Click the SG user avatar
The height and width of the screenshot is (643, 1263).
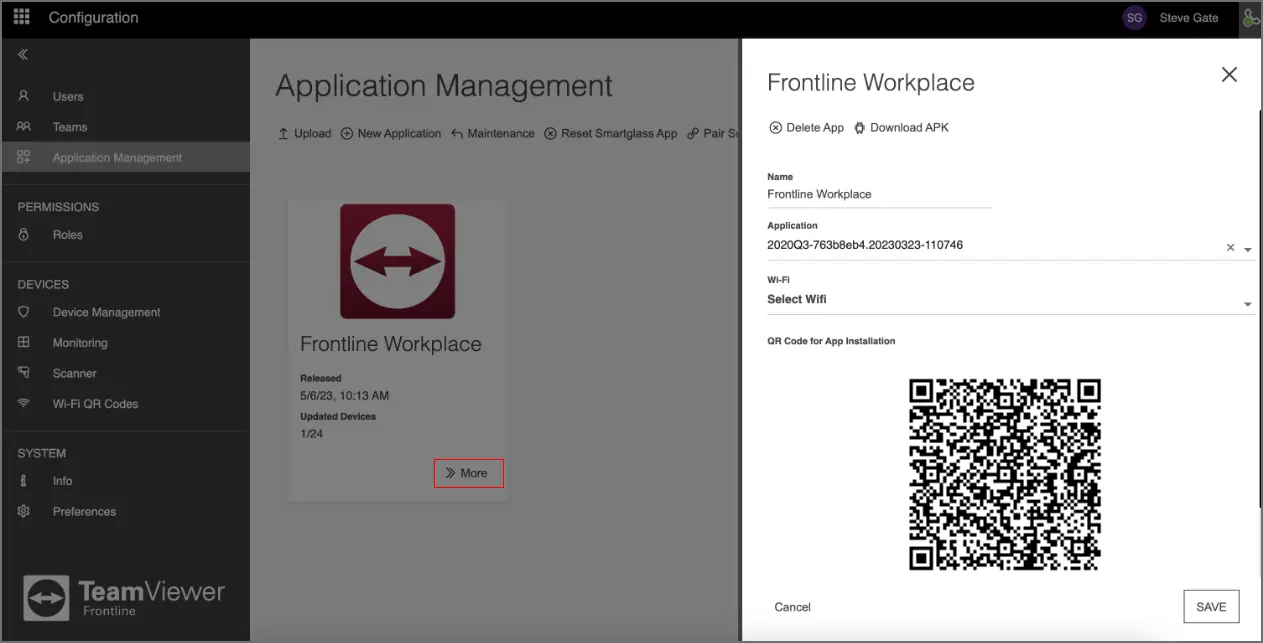[1134, 18]
